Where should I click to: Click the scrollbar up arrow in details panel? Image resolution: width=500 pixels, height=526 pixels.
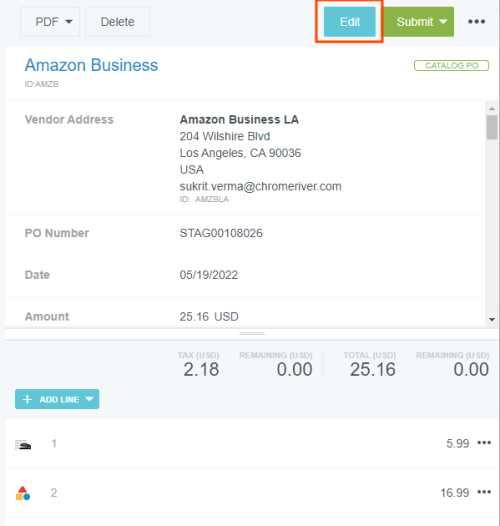[492, 108]
